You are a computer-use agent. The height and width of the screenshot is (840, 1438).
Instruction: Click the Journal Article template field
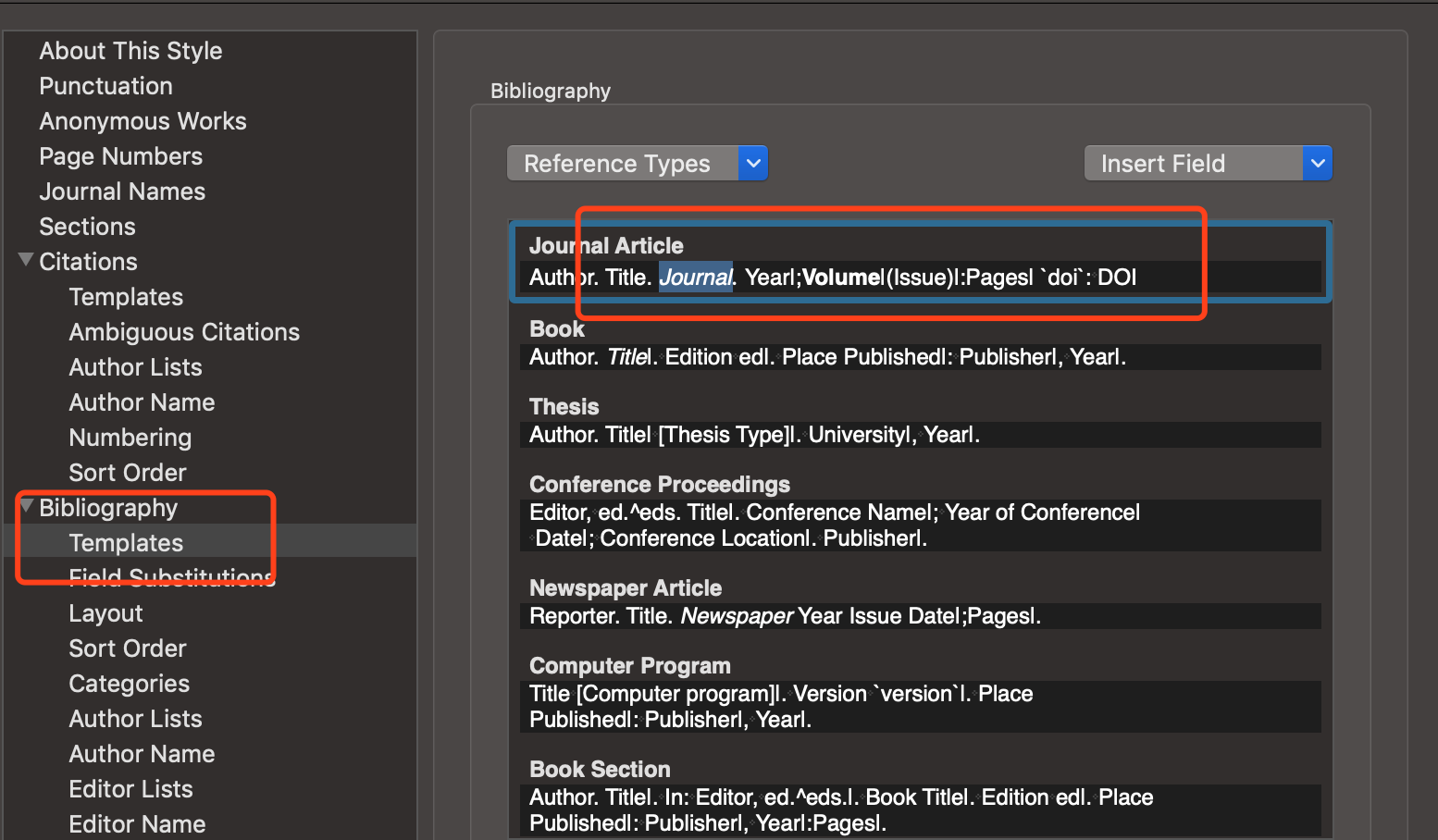[x=921, y=278]
